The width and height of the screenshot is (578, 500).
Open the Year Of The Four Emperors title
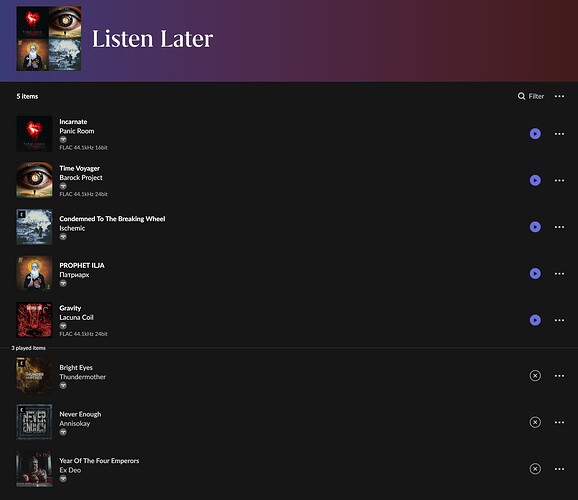click(x=99, y=461)
